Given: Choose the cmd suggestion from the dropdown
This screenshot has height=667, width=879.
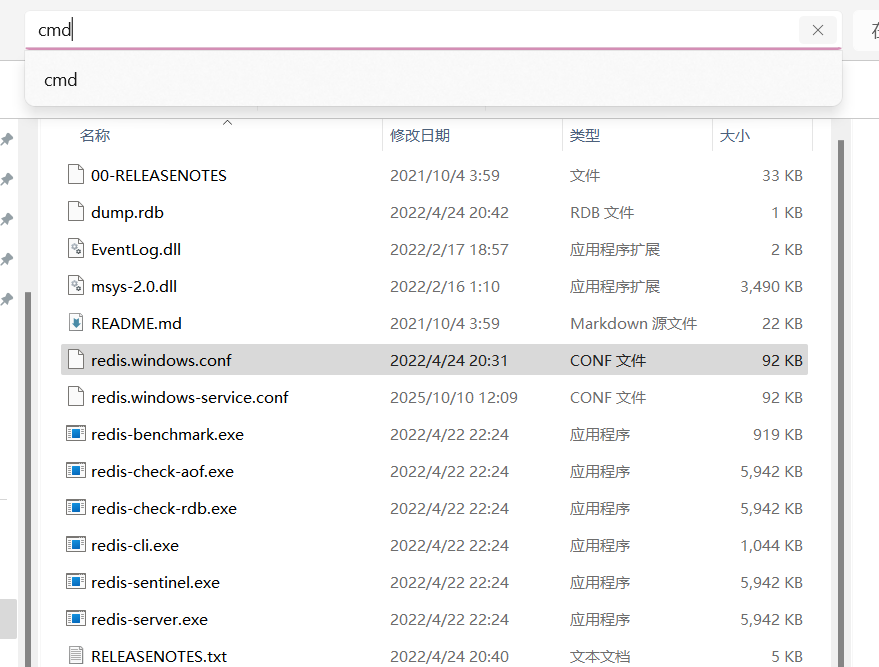Looking at the screenshot, I should click(433, 80).
